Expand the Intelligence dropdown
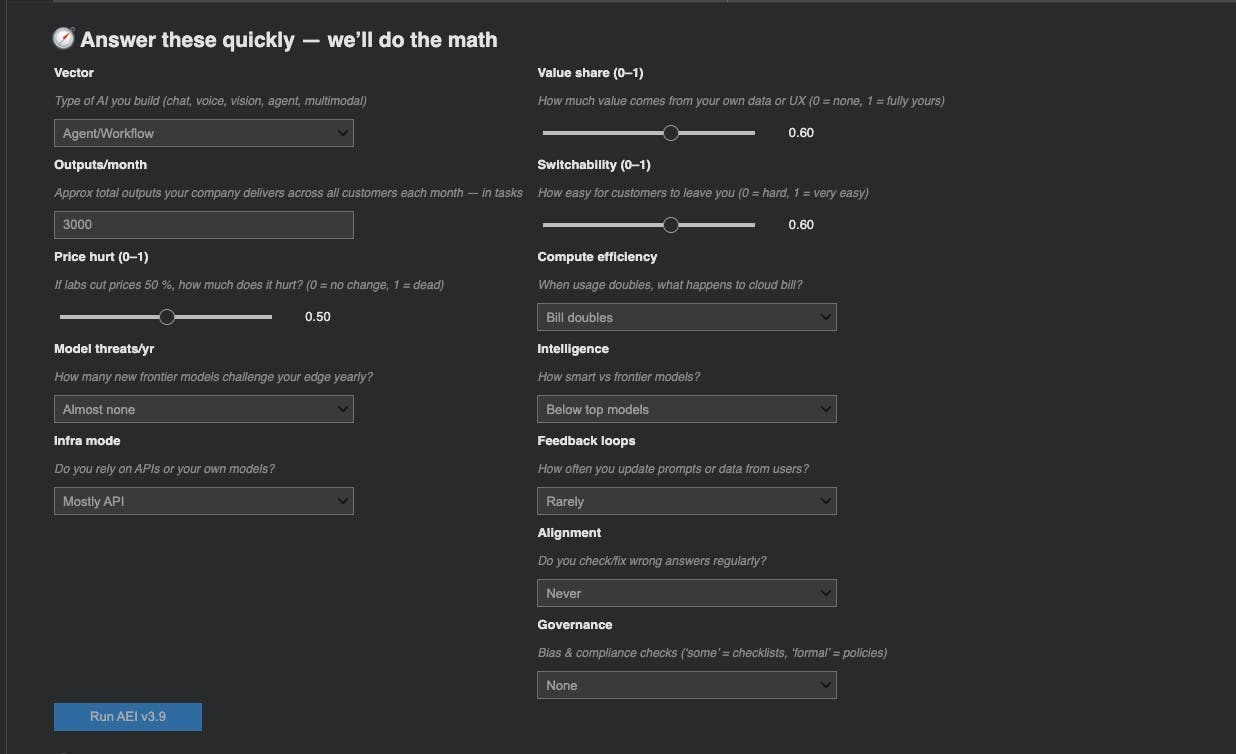The image size is (1236, 754). click(x=686, y=409)
